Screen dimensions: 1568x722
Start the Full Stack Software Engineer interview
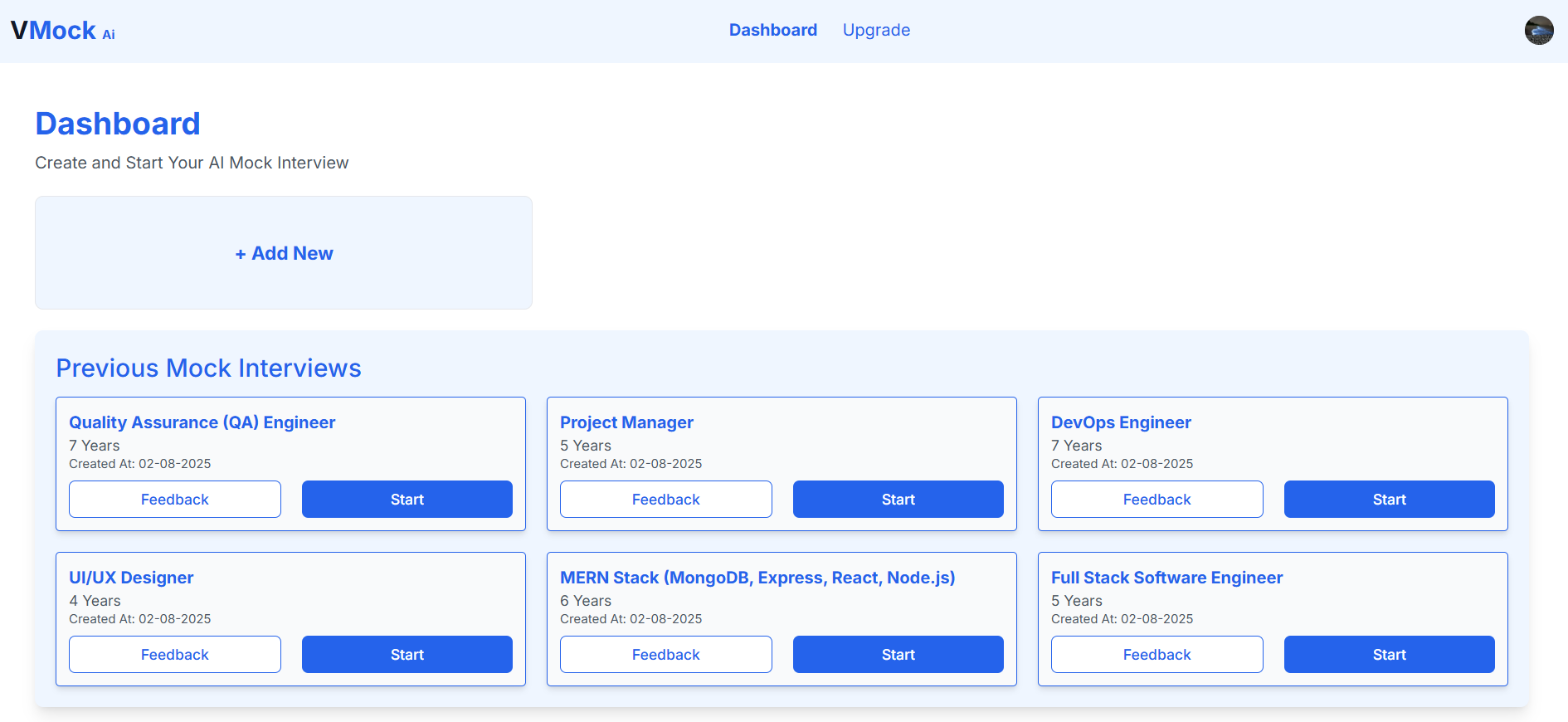tap(1389, 655)
